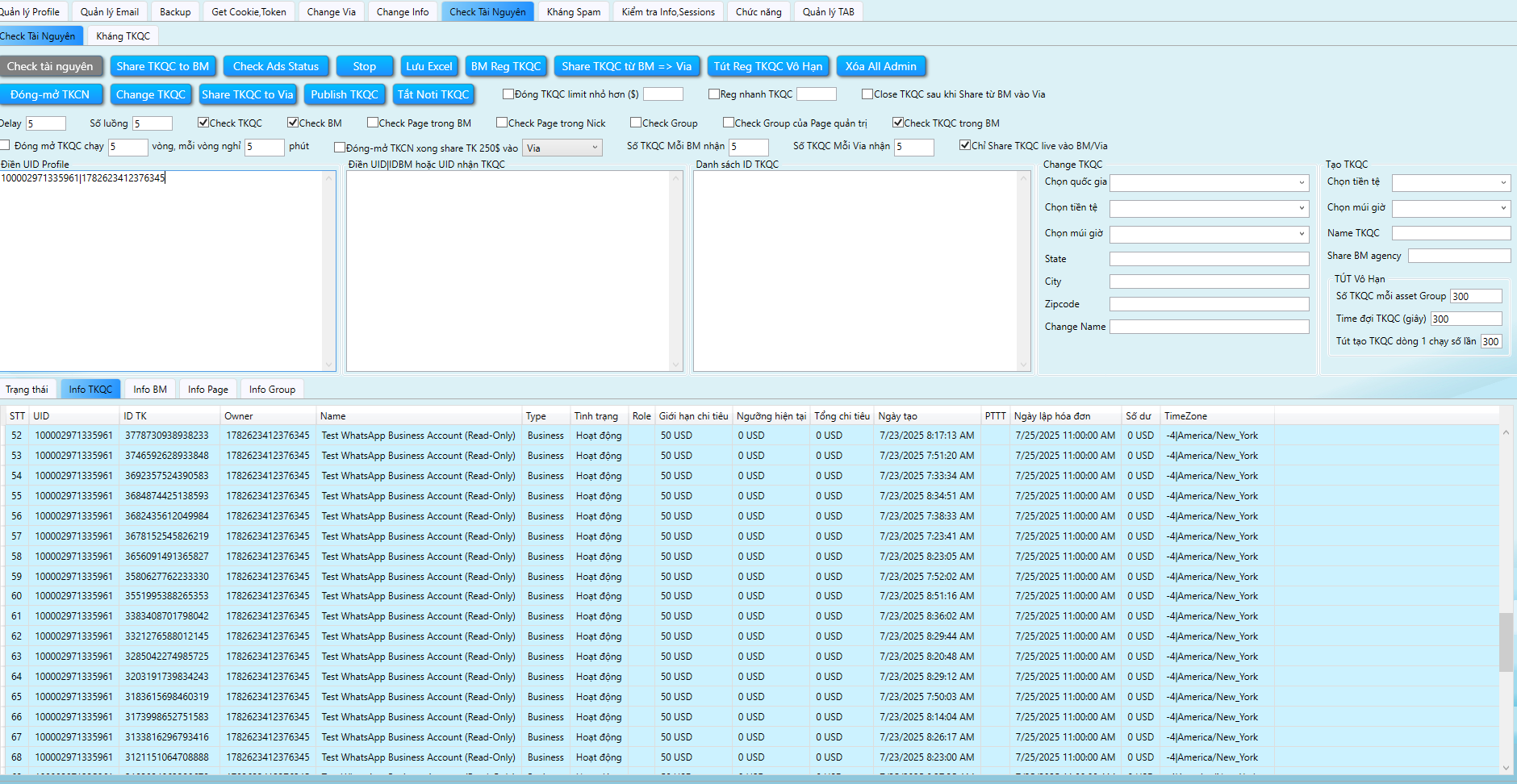
Task: Click Share TKQC to BM button
Action: point(162,66)
